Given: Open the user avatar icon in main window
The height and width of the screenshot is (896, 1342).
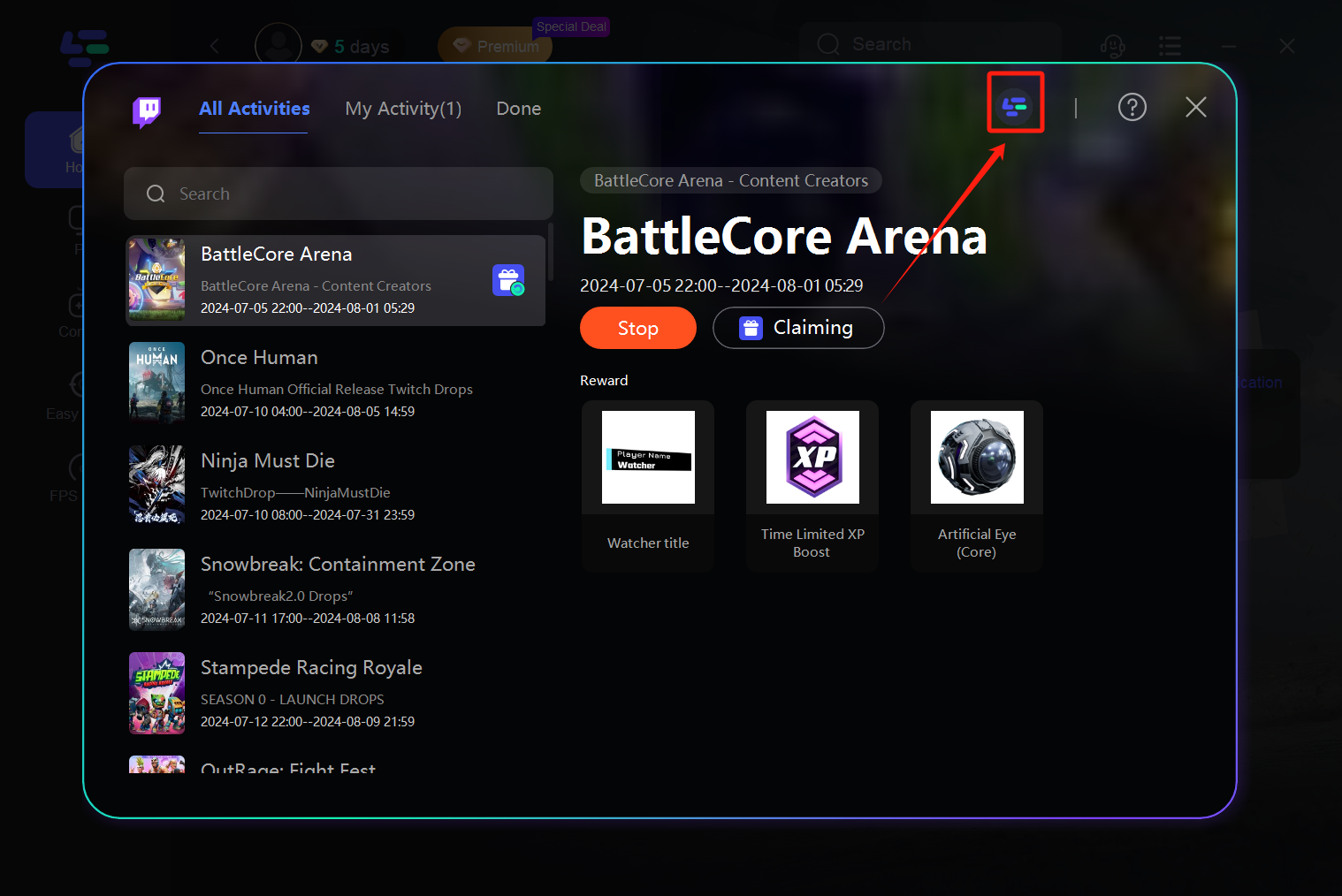Looking at the screenshot, I should coord(278,45).
